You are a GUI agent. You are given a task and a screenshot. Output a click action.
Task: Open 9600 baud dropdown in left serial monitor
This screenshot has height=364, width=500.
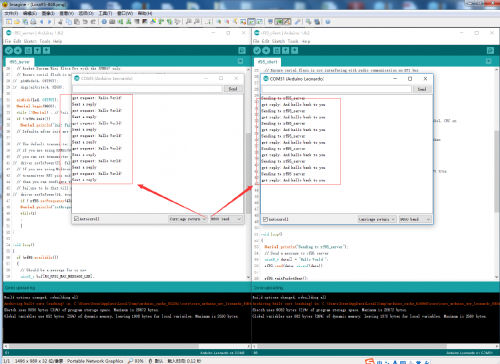[226, 219]
